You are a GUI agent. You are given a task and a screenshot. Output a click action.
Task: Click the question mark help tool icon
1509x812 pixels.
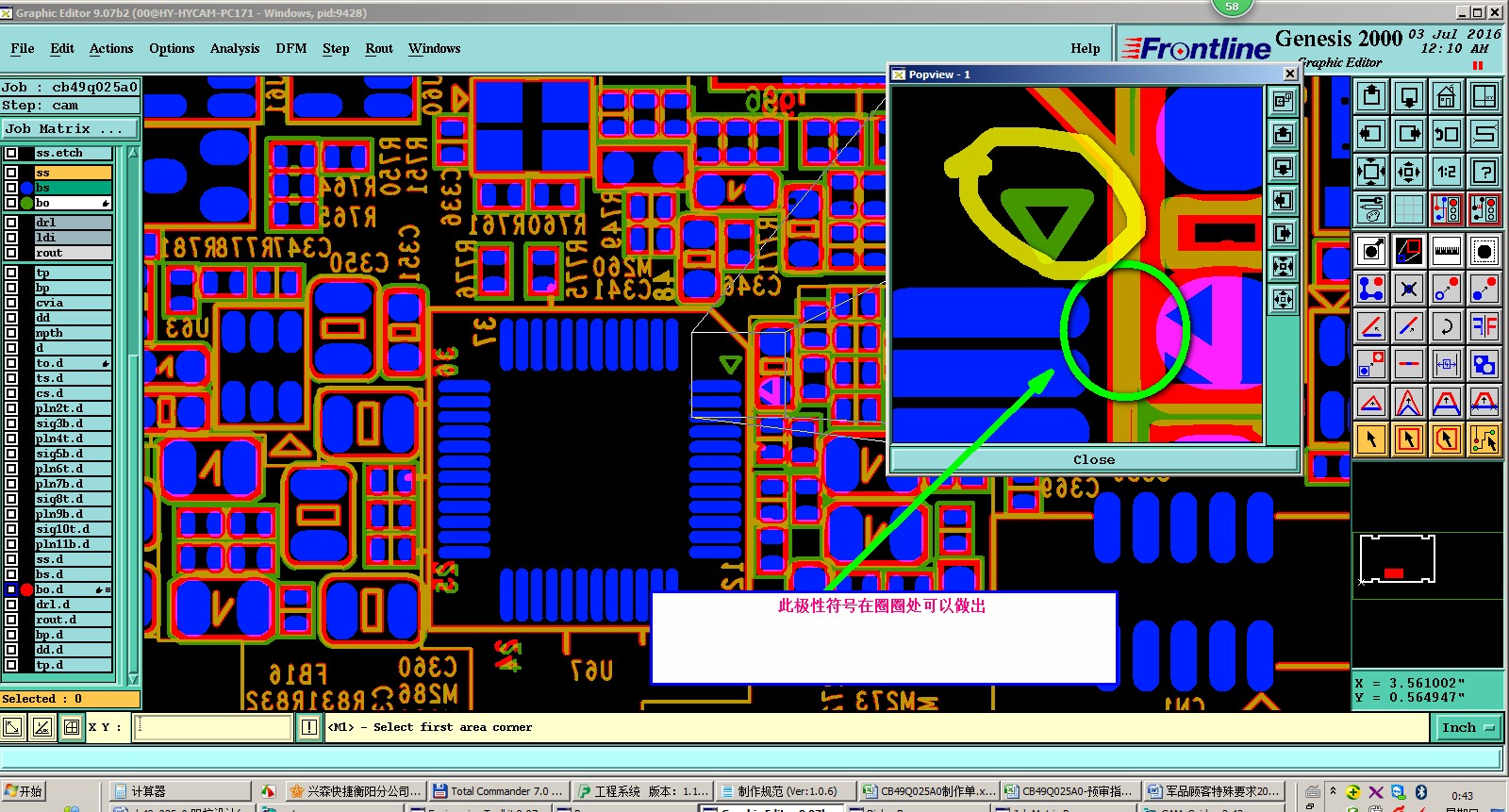(1484, 172)
